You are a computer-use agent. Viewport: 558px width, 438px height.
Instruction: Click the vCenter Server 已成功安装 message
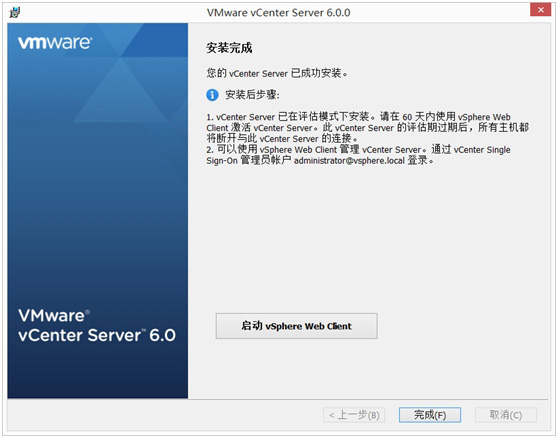click(x=277, y=73)
